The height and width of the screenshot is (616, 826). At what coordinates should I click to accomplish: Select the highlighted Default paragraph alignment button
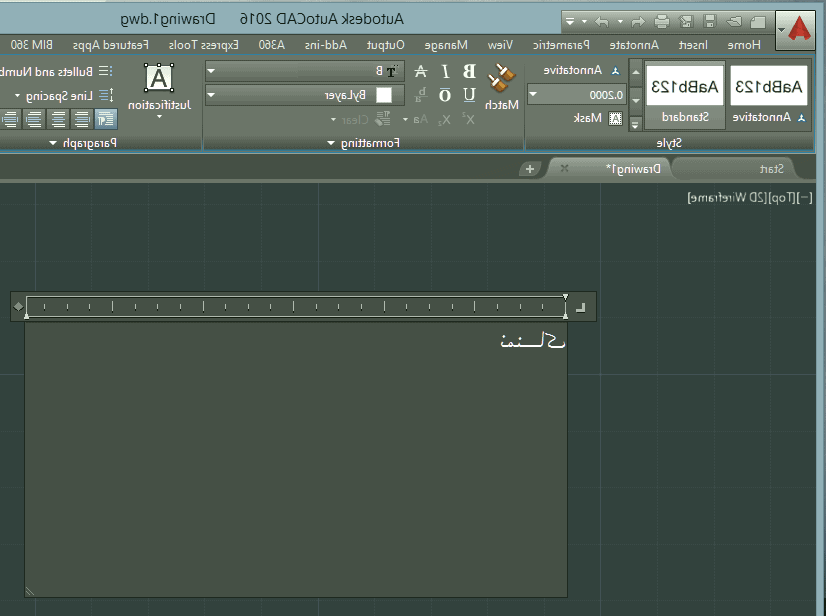coord(105,119)
